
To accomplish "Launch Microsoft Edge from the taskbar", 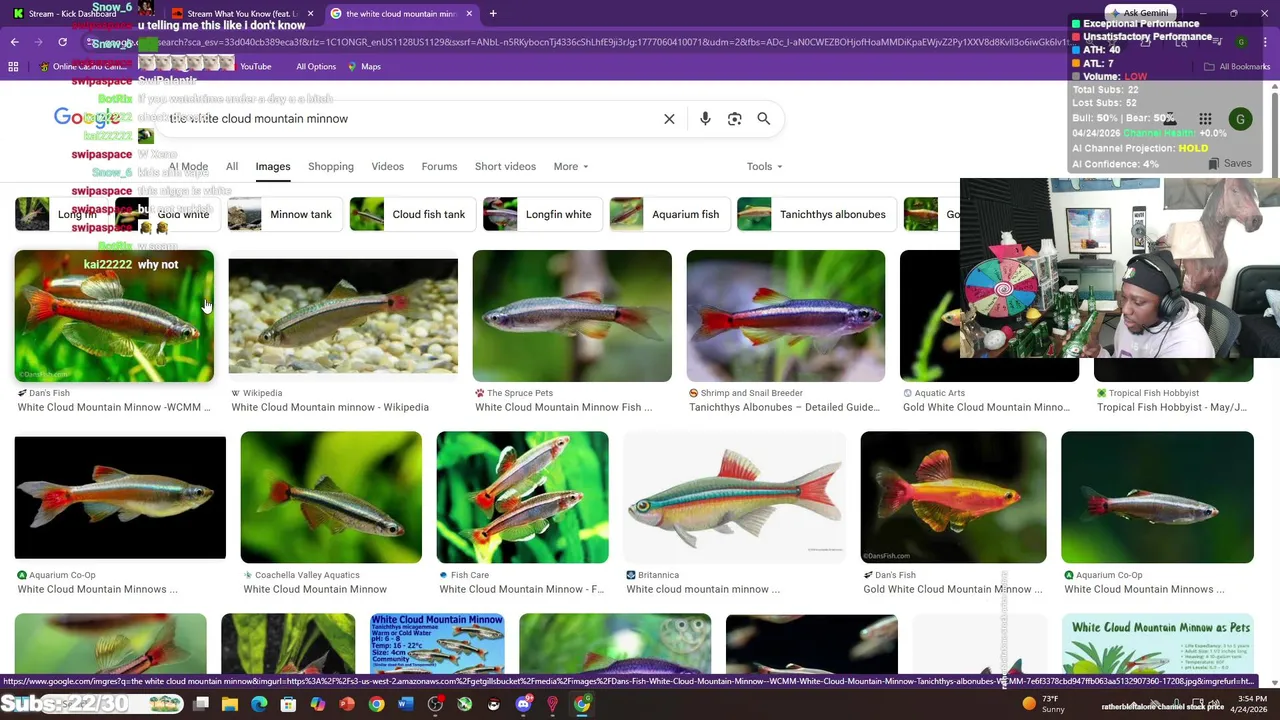I will [259, 704].
